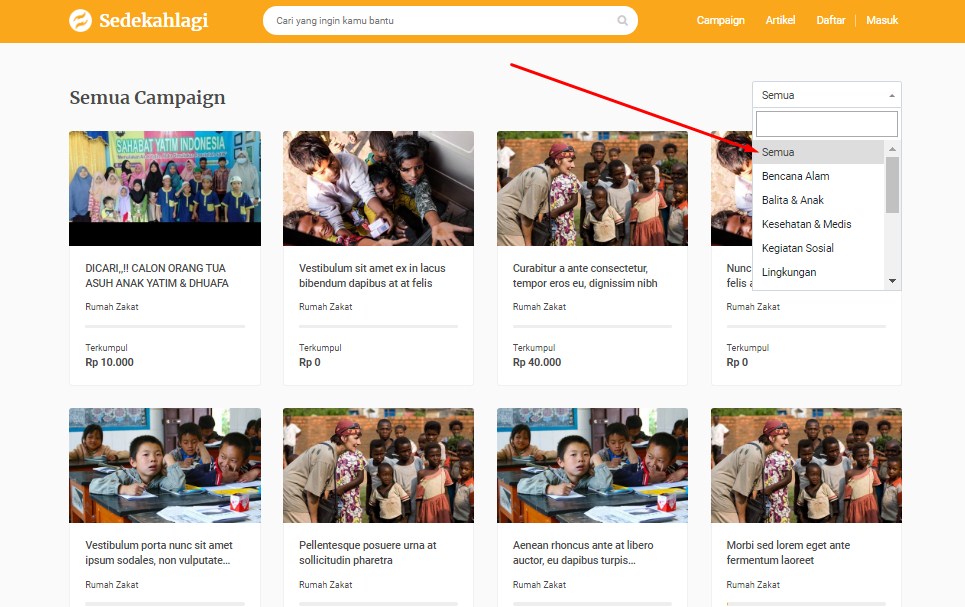The image size is (965, 607).
Task: Click the progress bar of 'Vestibulum sit amet ex' card
Action: tap(378, 326)
